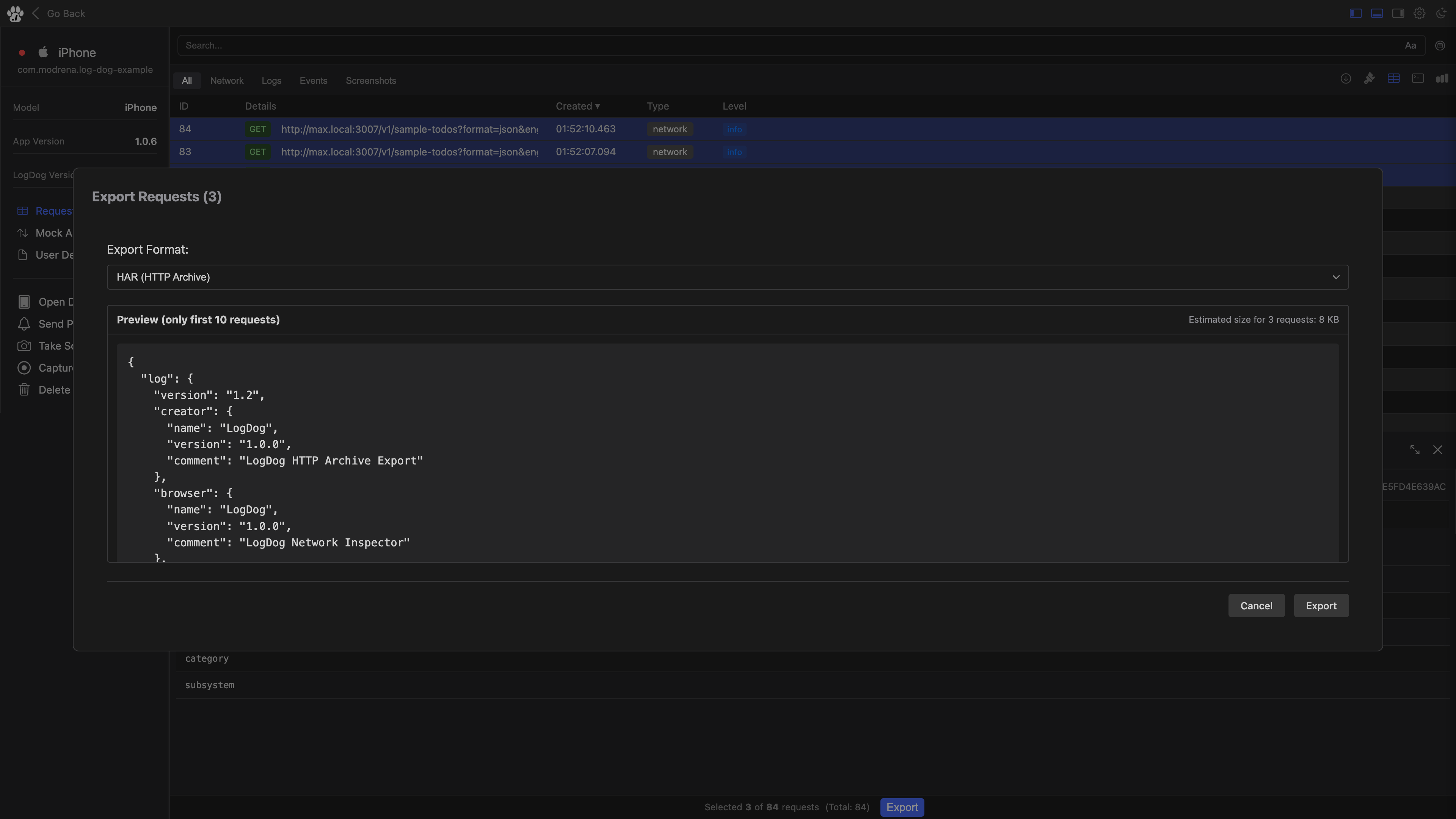Click the Level column header
Screen dimensions: 1456x819
point(734,106)
